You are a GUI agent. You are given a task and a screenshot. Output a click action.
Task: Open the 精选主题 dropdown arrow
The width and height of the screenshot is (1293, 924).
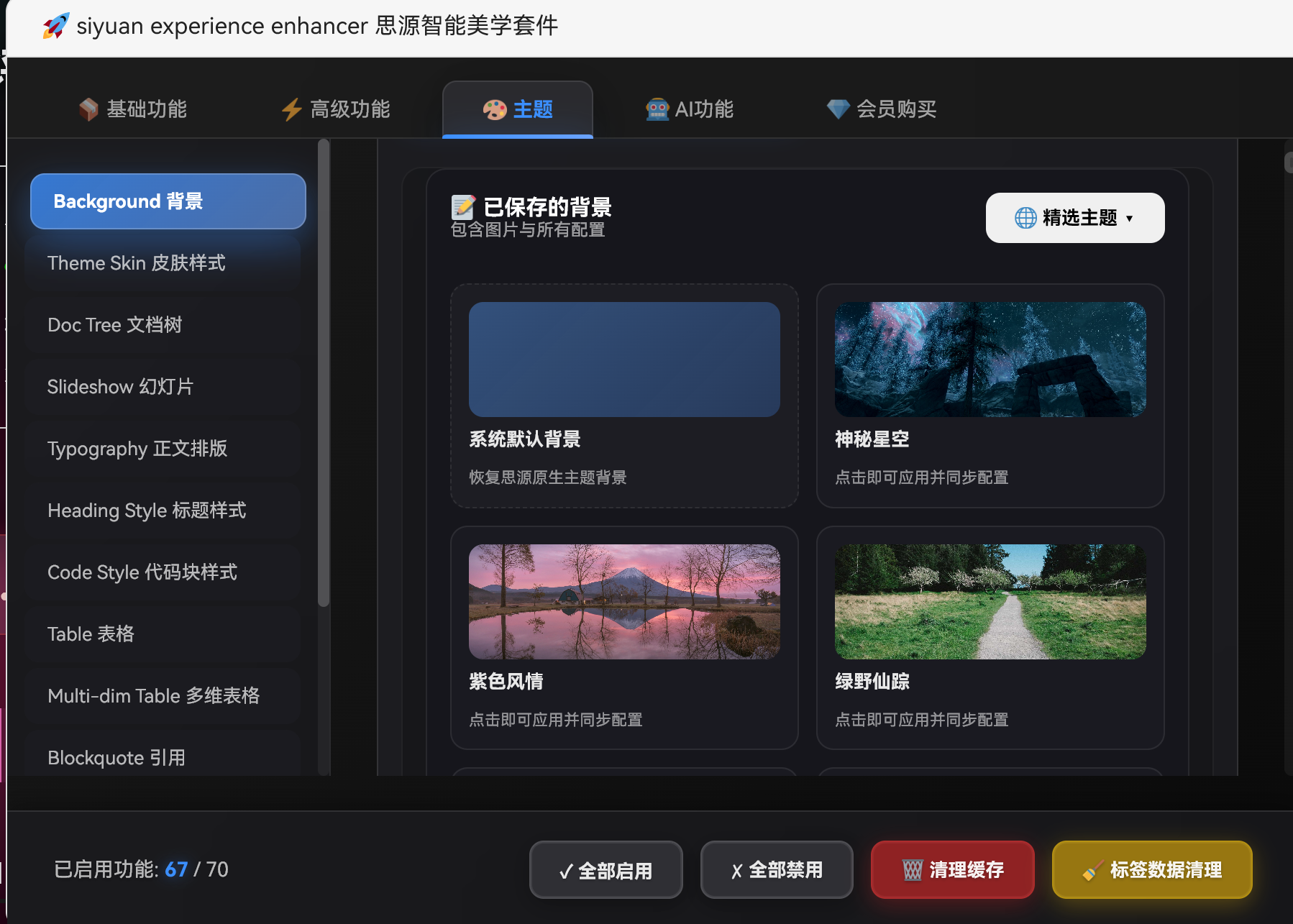click(1130, 219)
